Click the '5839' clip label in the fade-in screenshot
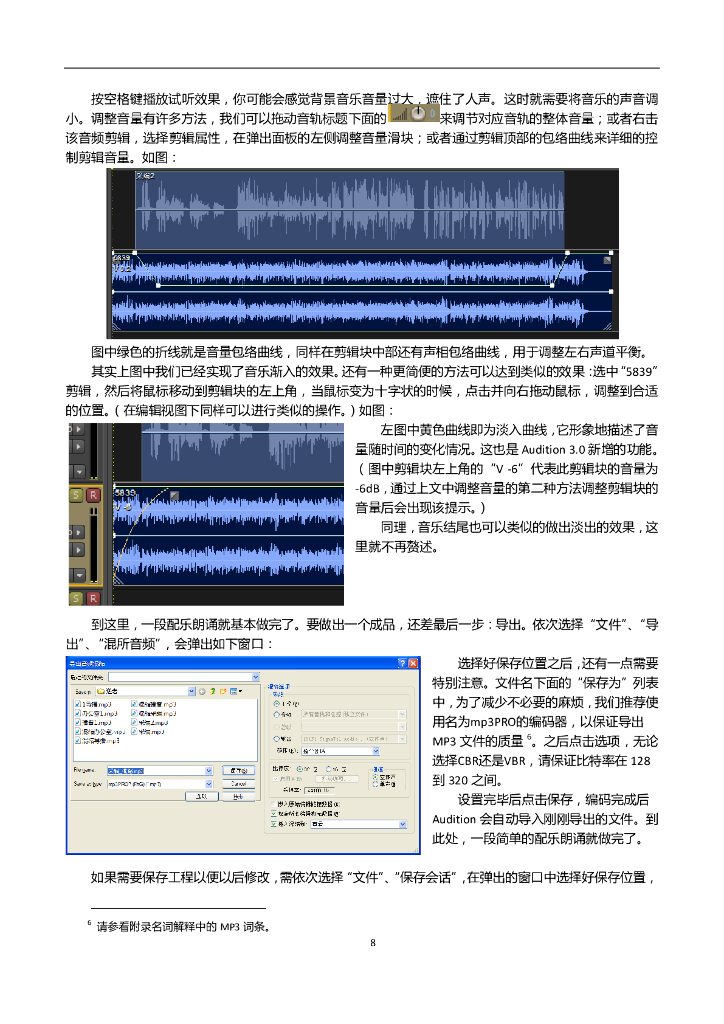 point(125,493)
